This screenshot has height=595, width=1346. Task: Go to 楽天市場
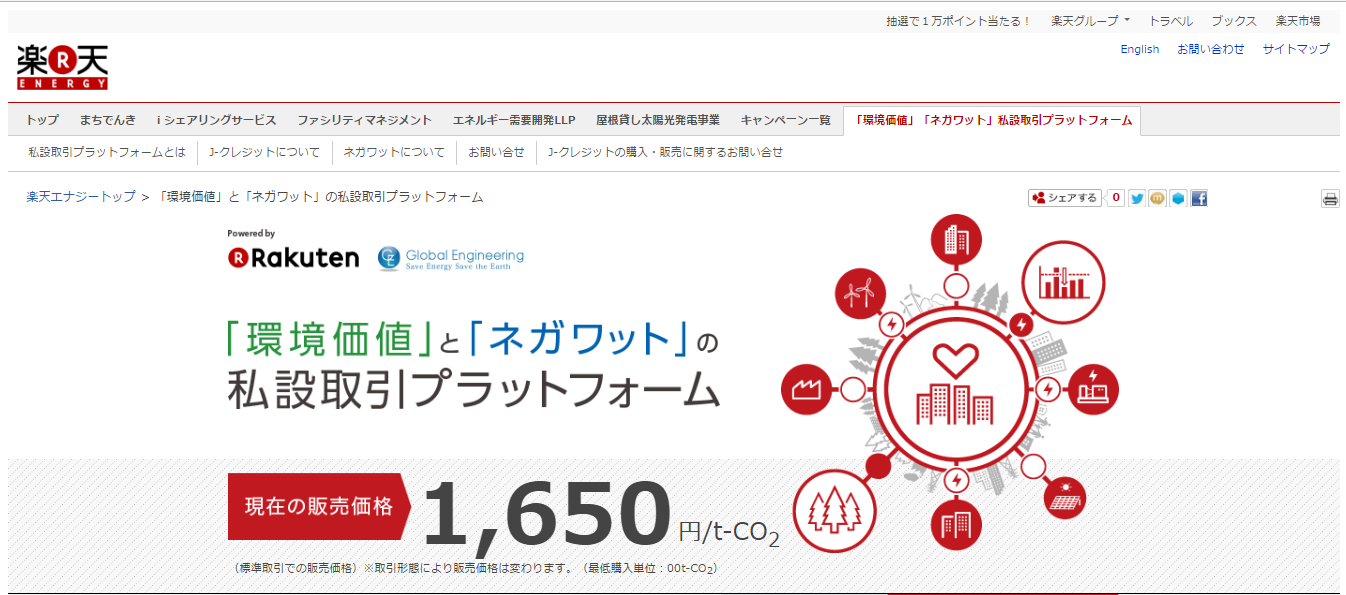(x=1298, y=21)
